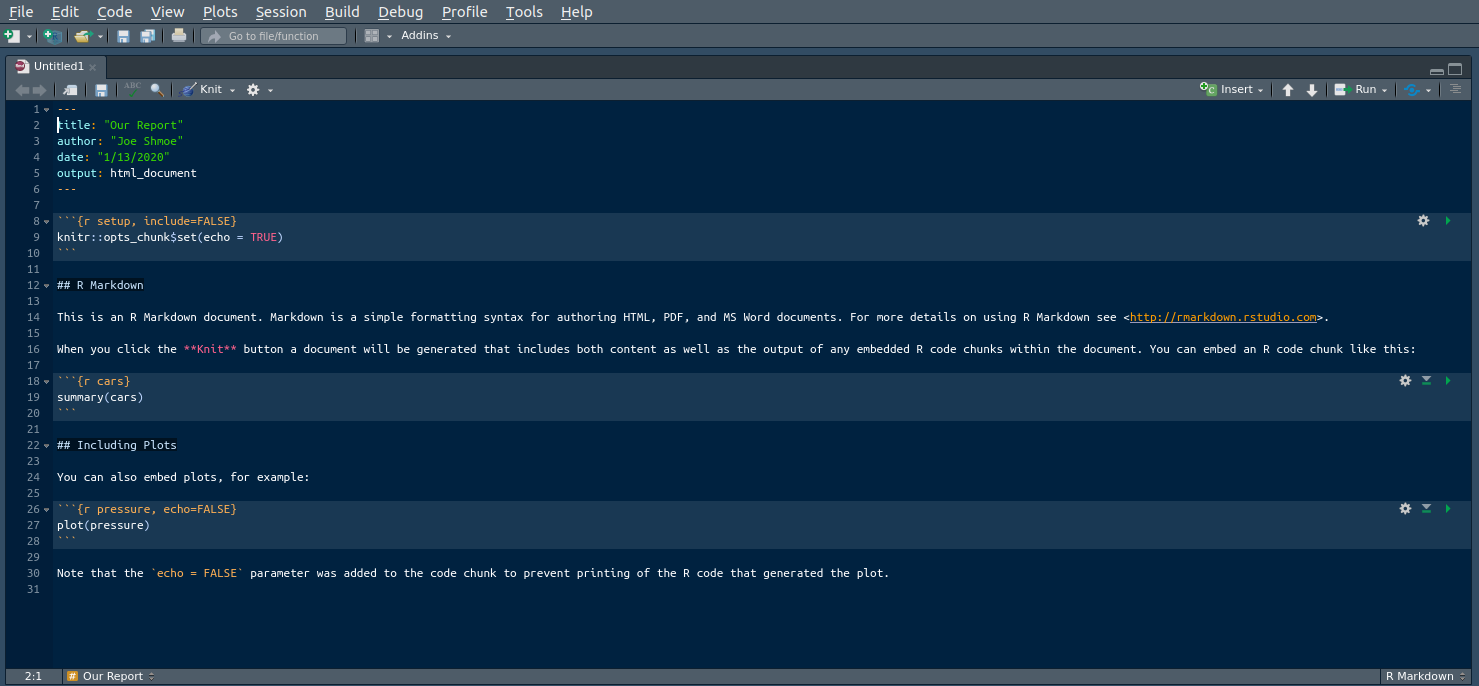Open the New File menu button
Screen dimensions: 1479x686
tap(12, 36)
